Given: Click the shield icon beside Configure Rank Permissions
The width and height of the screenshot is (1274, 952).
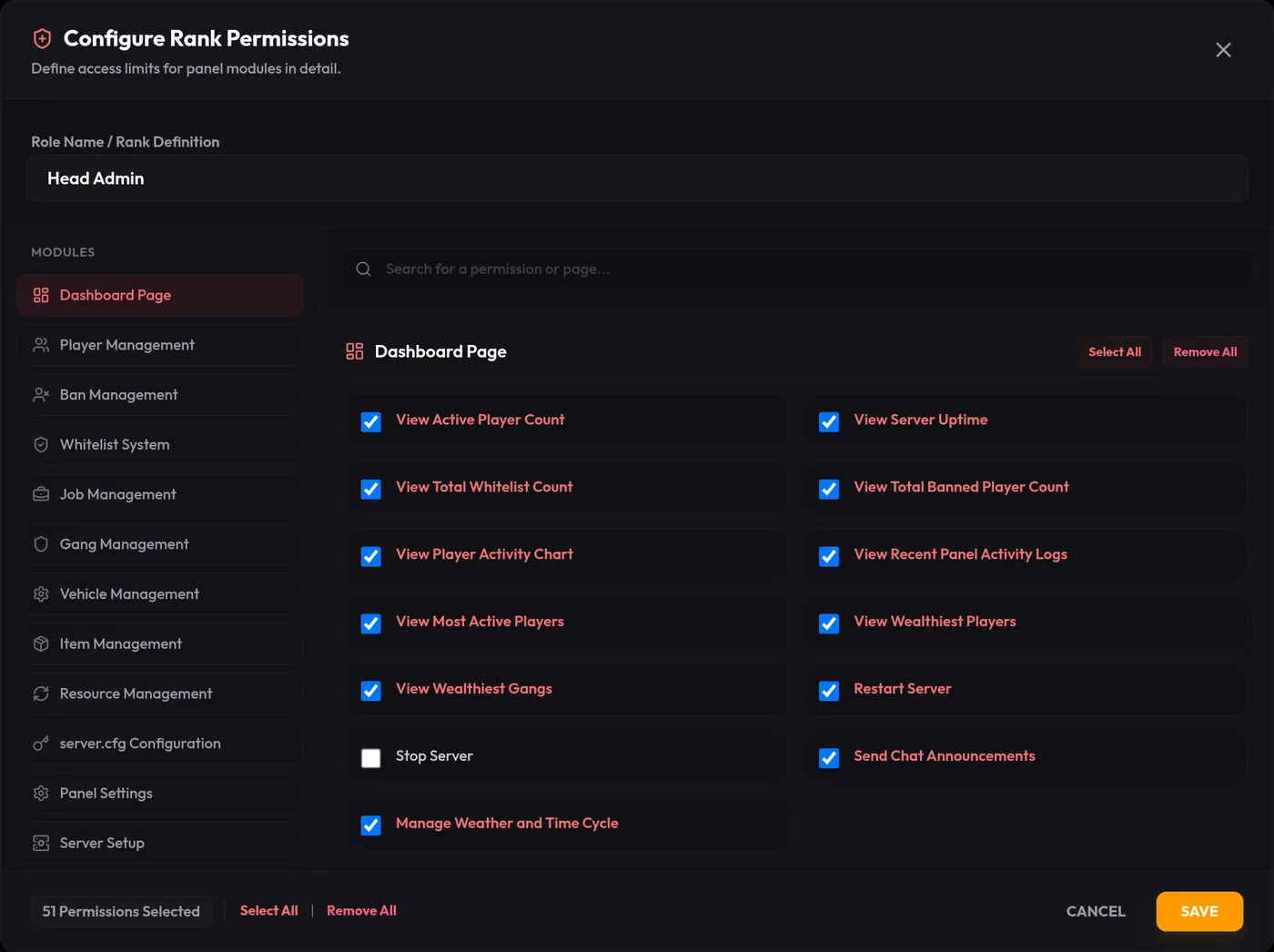Looking at the screenshot, I should coord(42,38).
